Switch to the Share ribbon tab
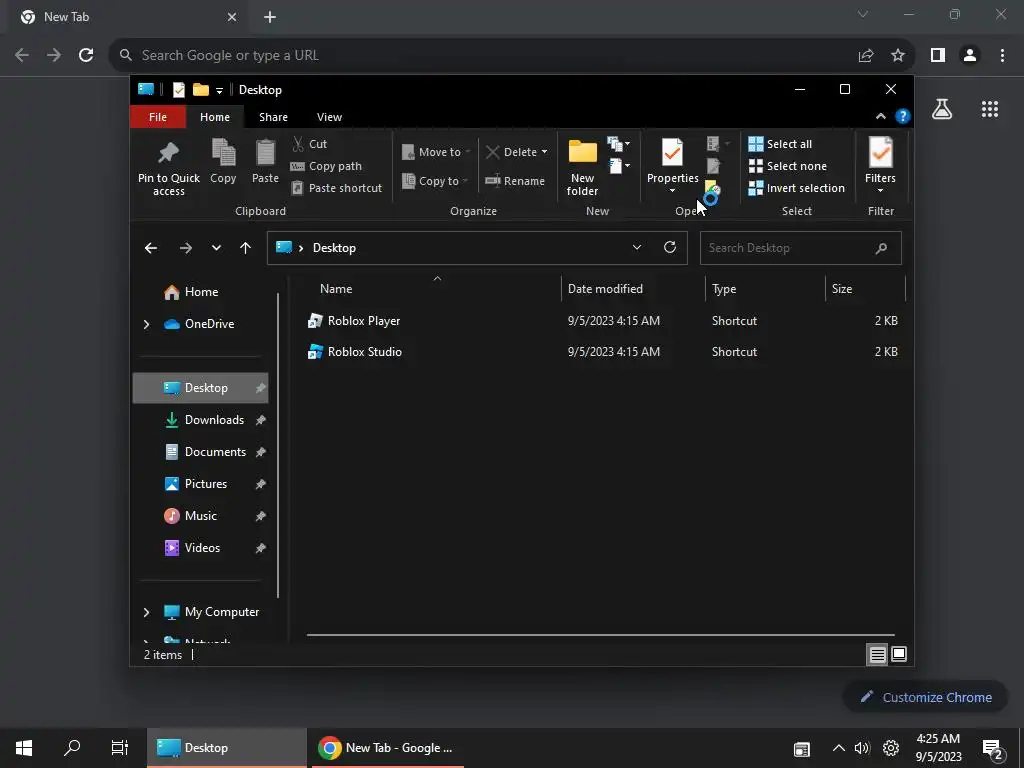Image resolution: width=1024 pixels, height=768 pixels. [x=273, y=117]
